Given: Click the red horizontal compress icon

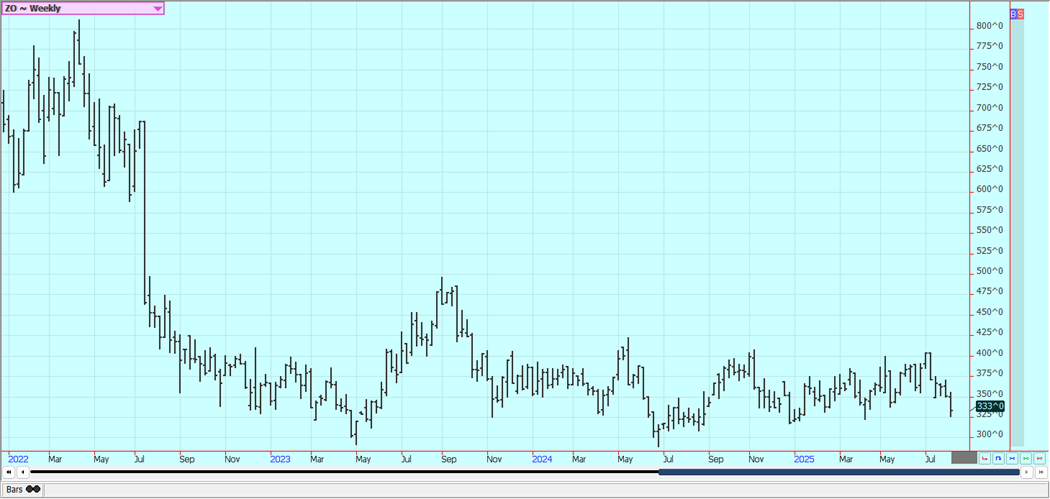Looking at the screenshot, I should click(1039, 458).
